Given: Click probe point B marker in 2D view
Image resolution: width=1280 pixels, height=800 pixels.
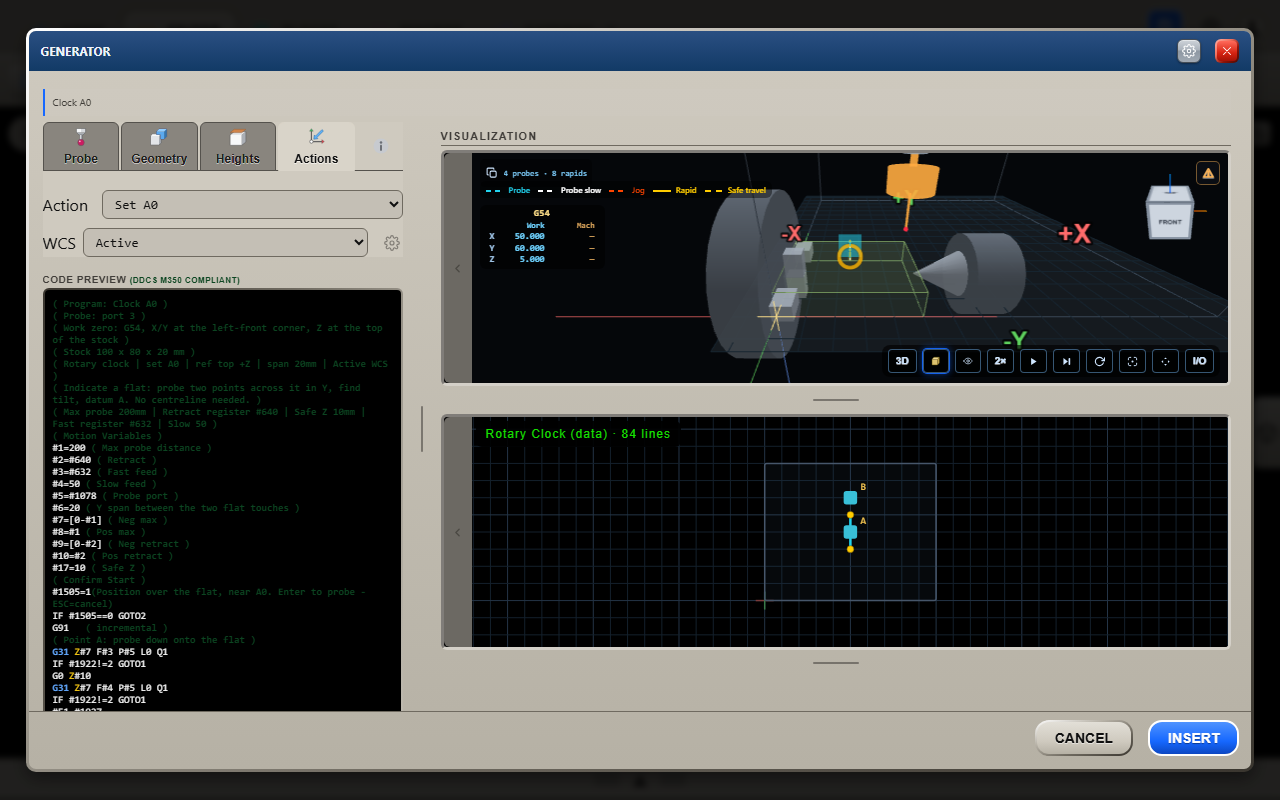Looking at the screenshot, I should coord(850,497).
